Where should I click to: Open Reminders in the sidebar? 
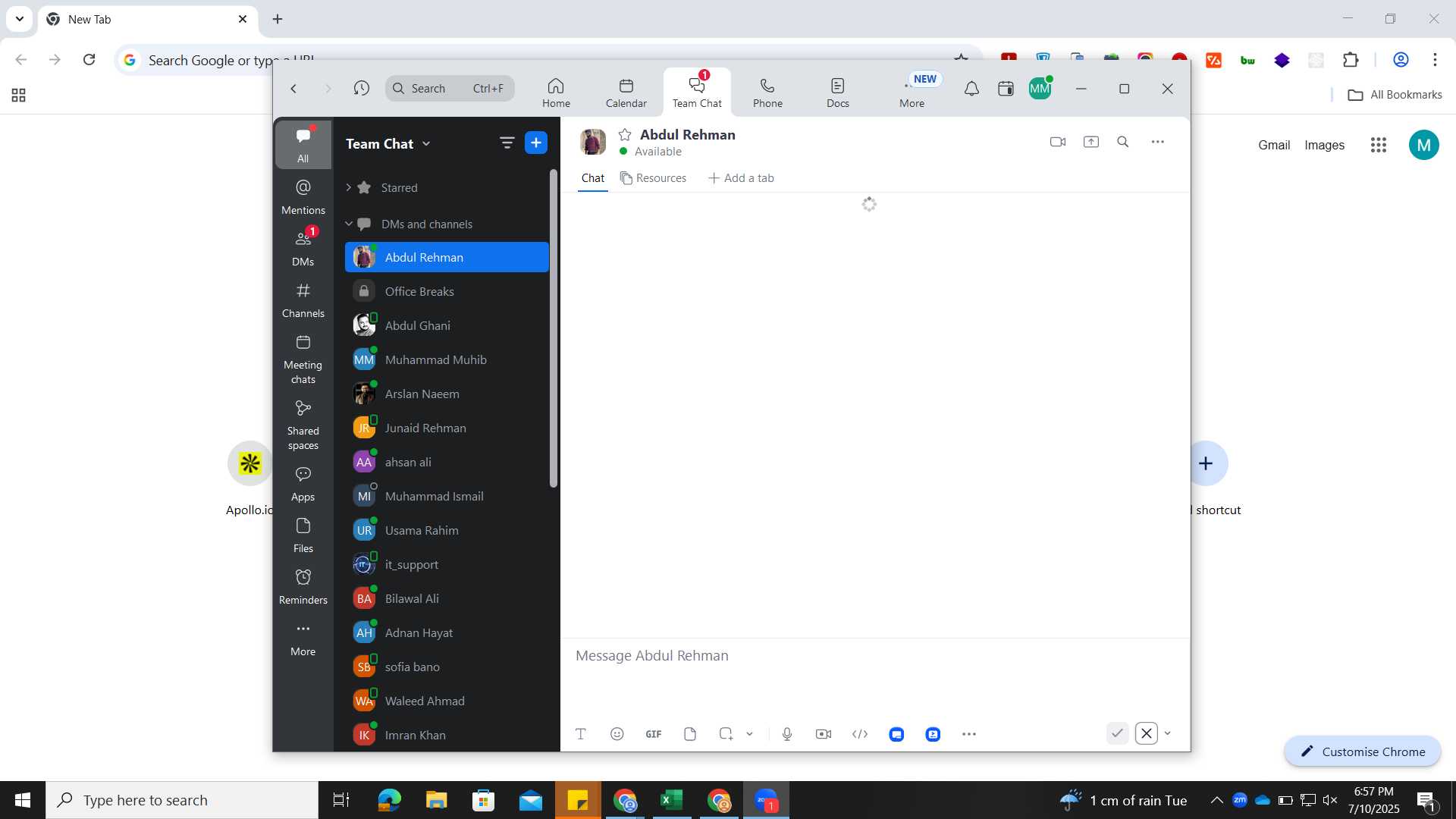pos(303,587)
